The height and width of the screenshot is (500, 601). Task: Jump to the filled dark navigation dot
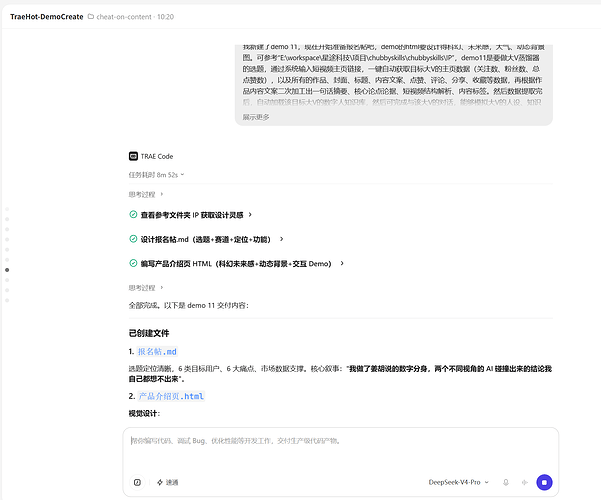(7, 270)
